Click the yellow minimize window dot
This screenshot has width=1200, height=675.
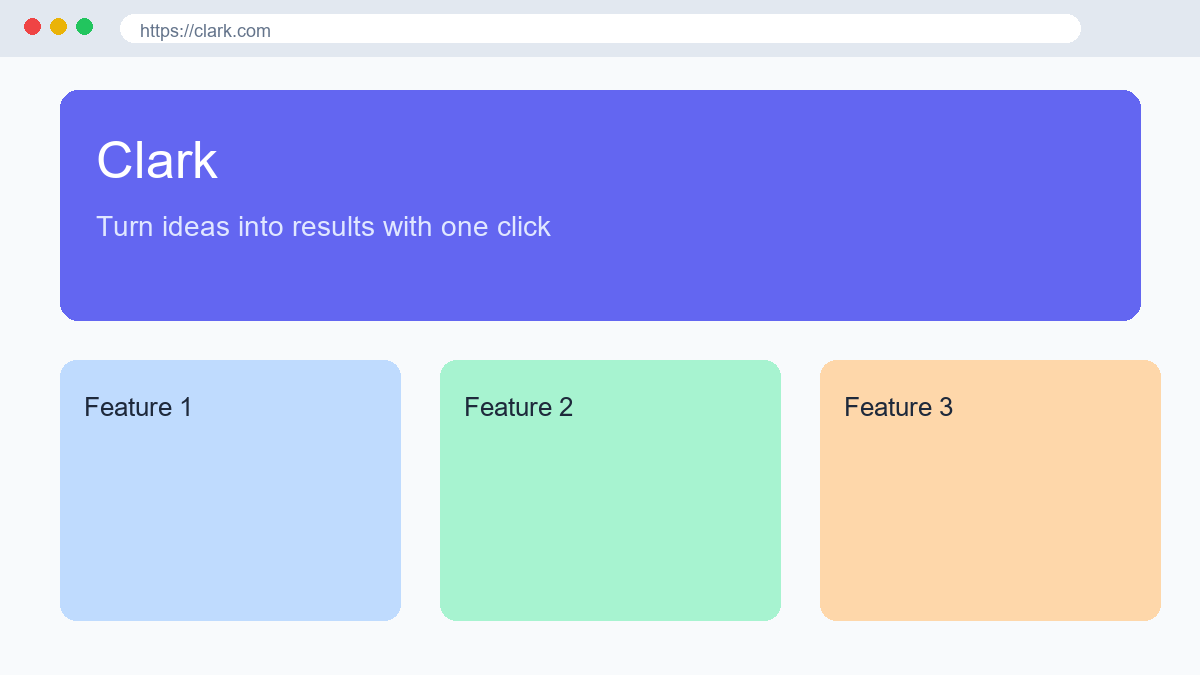coord(58,27)
